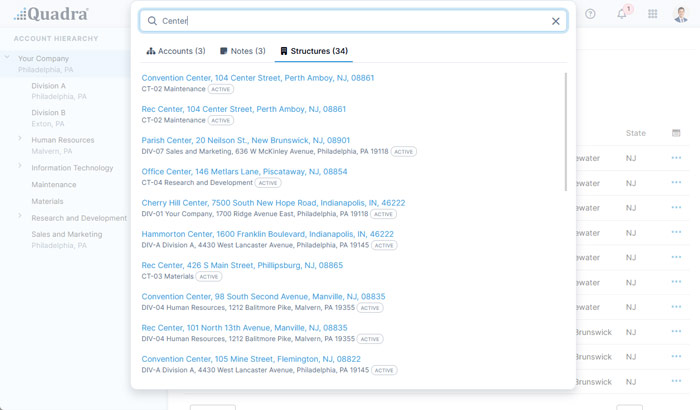
Task: Switch to the Notes (3) tab
Action: (x=243, y=51)
